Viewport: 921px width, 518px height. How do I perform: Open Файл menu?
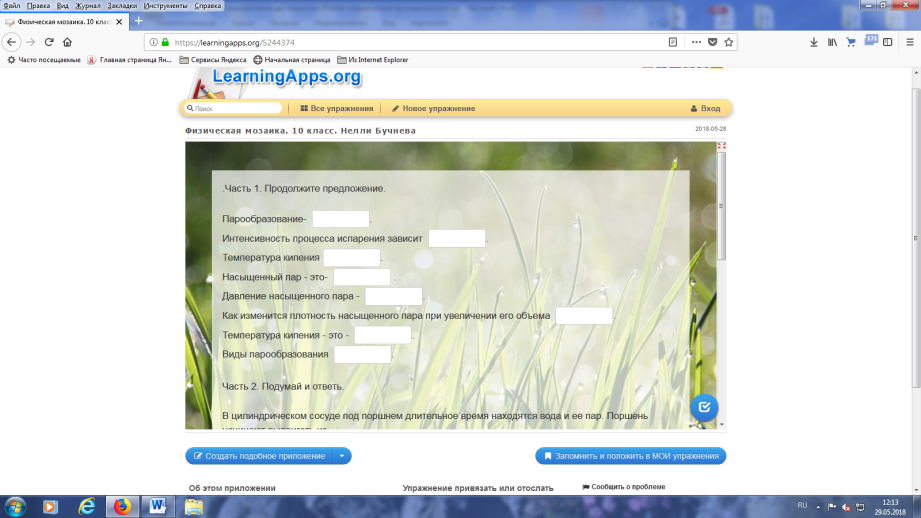coord(12,5)
